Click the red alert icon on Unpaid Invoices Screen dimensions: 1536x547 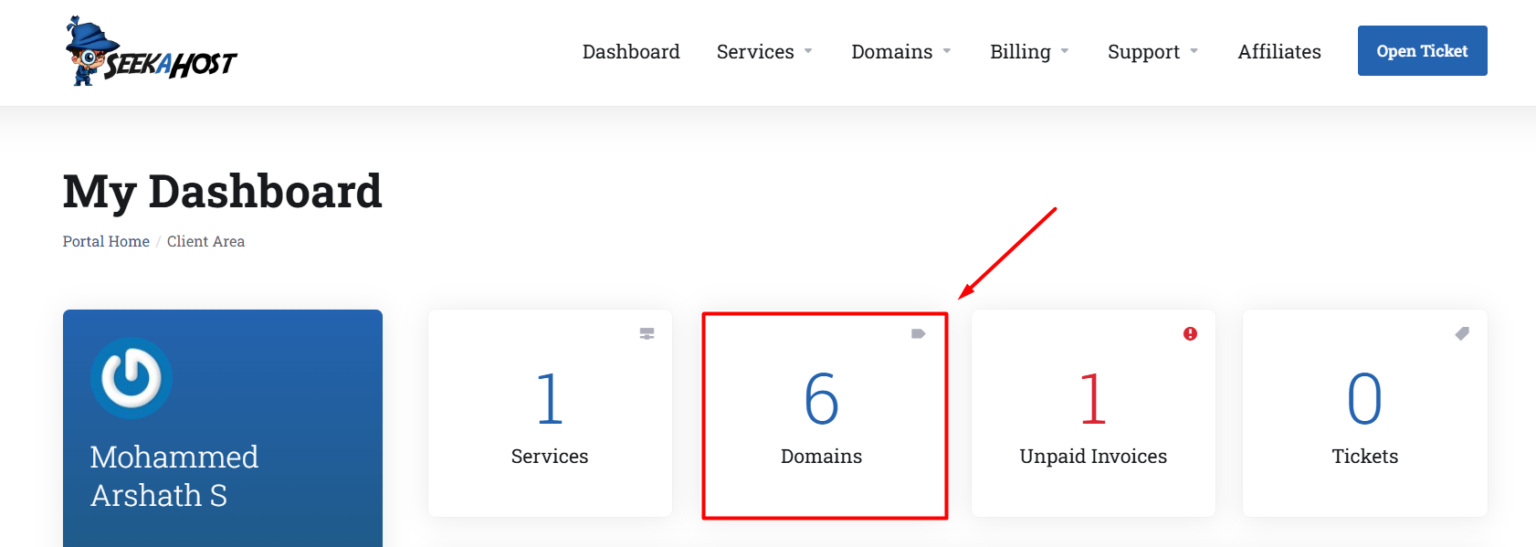(x=1190, y=334)
